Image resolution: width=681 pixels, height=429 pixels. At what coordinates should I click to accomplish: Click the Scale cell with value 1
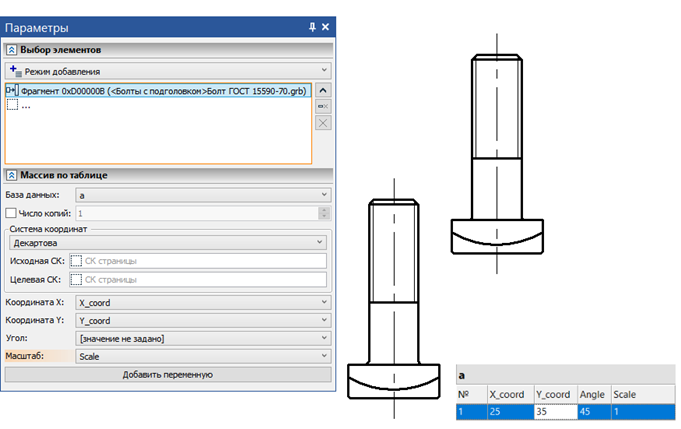tap(643, 412)
